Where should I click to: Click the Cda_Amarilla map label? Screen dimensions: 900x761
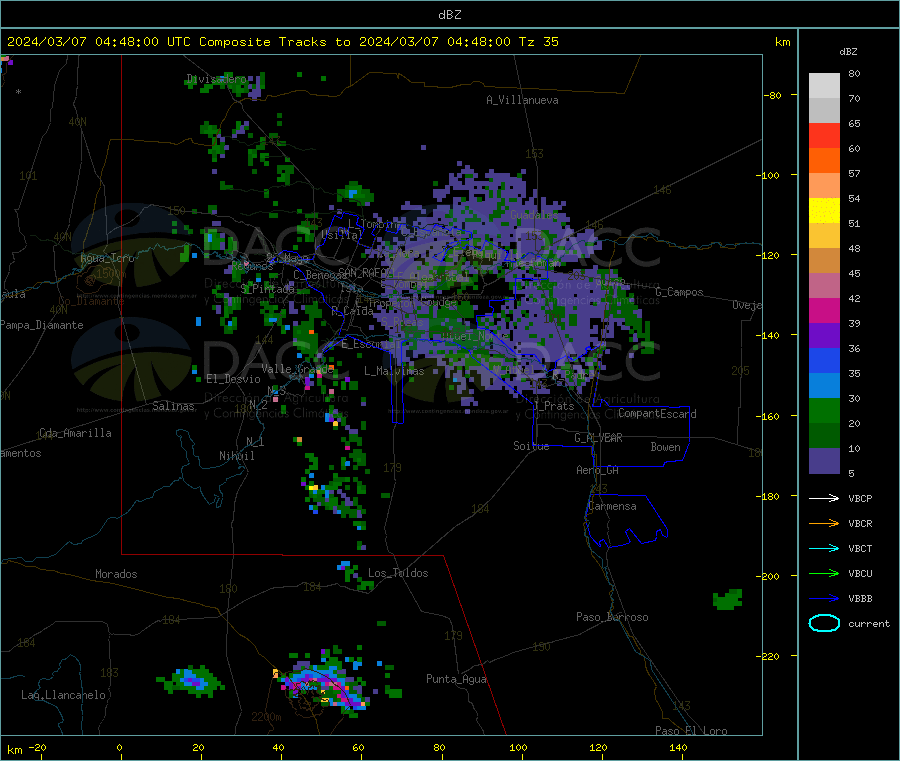(x=75, y=433)
